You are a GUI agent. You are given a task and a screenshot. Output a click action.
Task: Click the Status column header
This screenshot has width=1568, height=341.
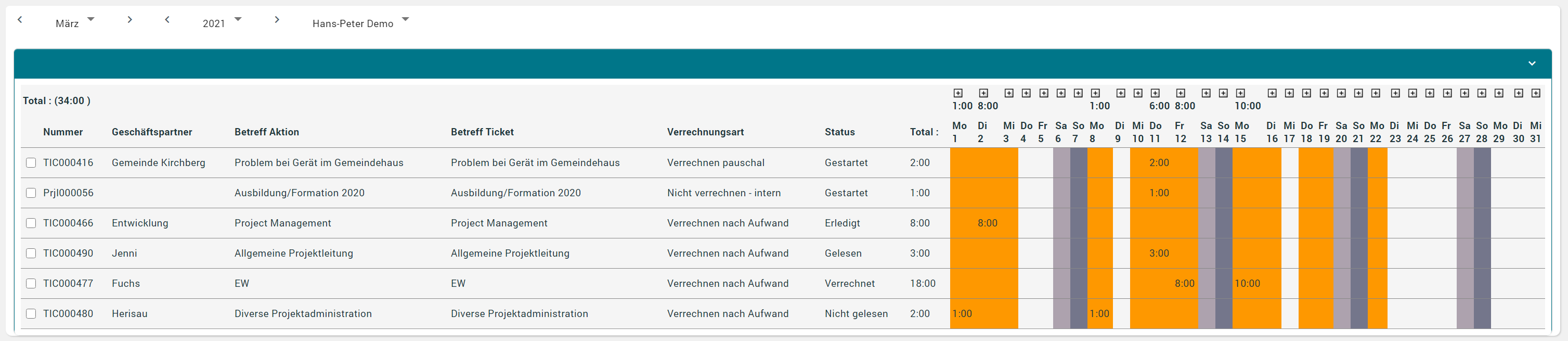tap(839, 132)
